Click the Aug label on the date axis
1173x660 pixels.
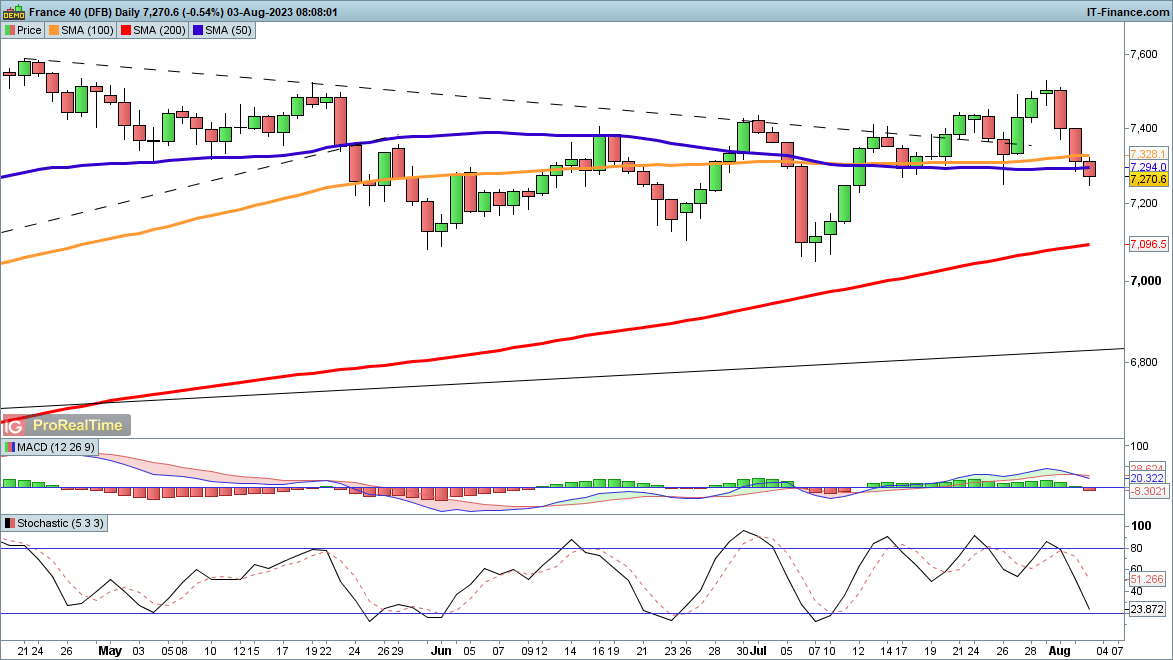[1059, 650]
